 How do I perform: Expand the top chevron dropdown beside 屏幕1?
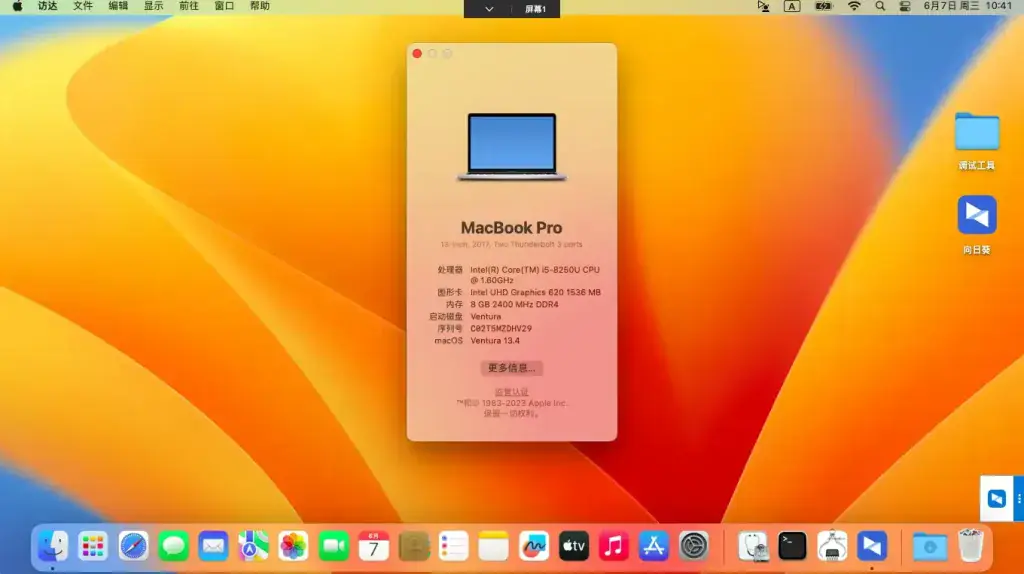pyautogui.click(x=489, y=9)
